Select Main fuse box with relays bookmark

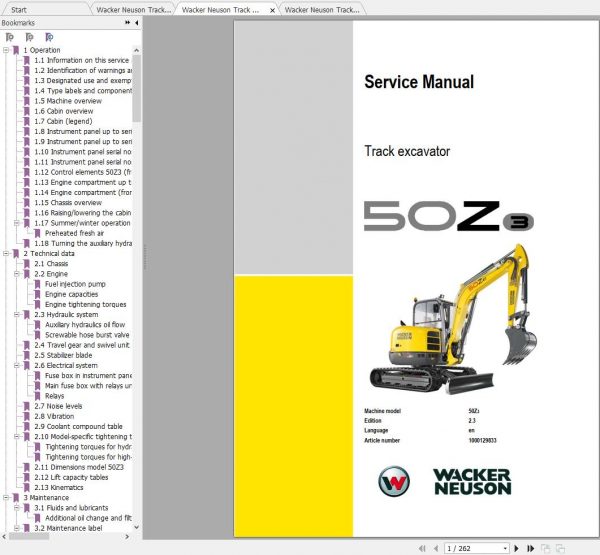pyautogui.click(x=88, y=386)
